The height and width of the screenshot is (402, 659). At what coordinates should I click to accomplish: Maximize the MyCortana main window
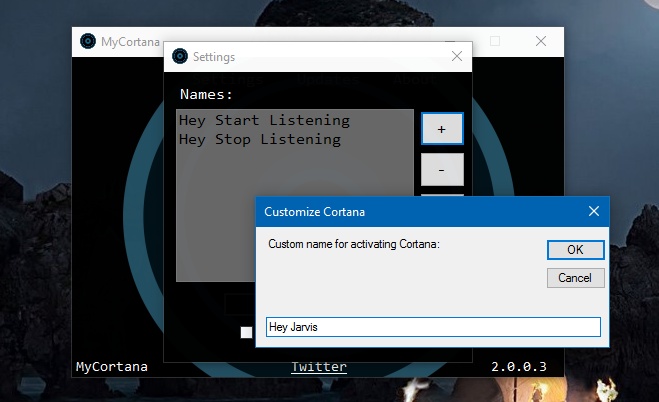coord(495,41)
